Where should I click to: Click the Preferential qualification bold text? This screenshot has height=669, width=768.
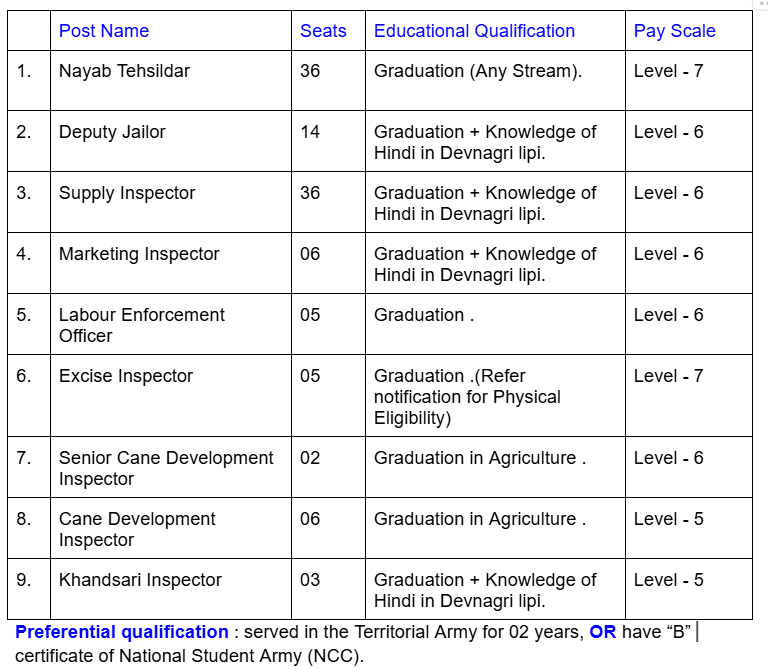[122, 632]
